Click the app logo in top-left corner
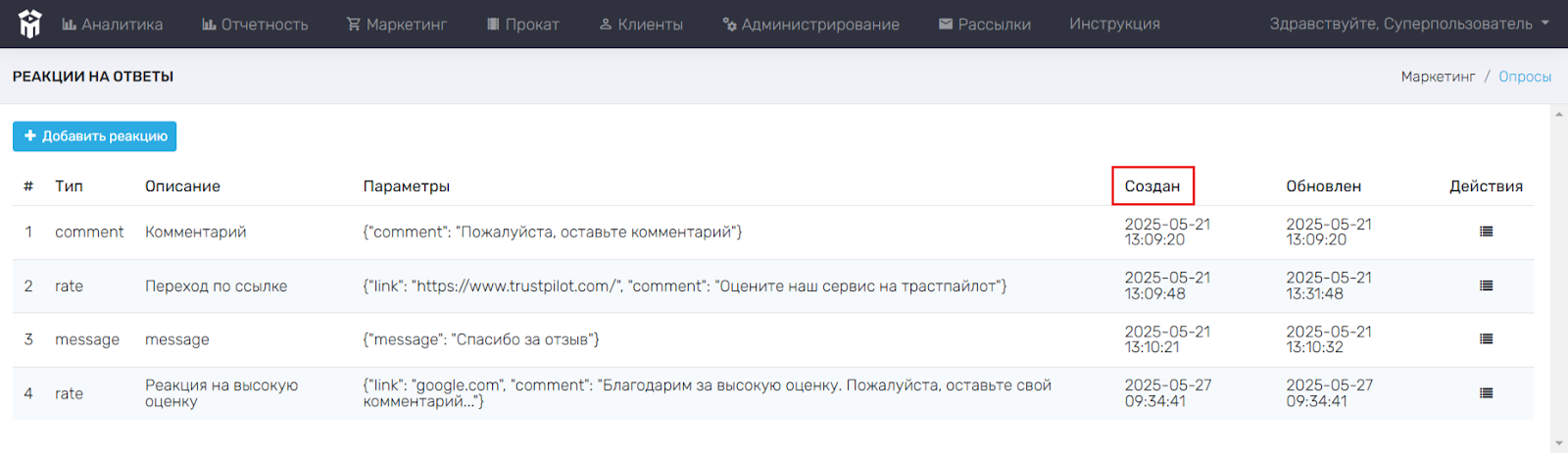The width and height of the screenshot is (1568, 463). click(30, 24)
